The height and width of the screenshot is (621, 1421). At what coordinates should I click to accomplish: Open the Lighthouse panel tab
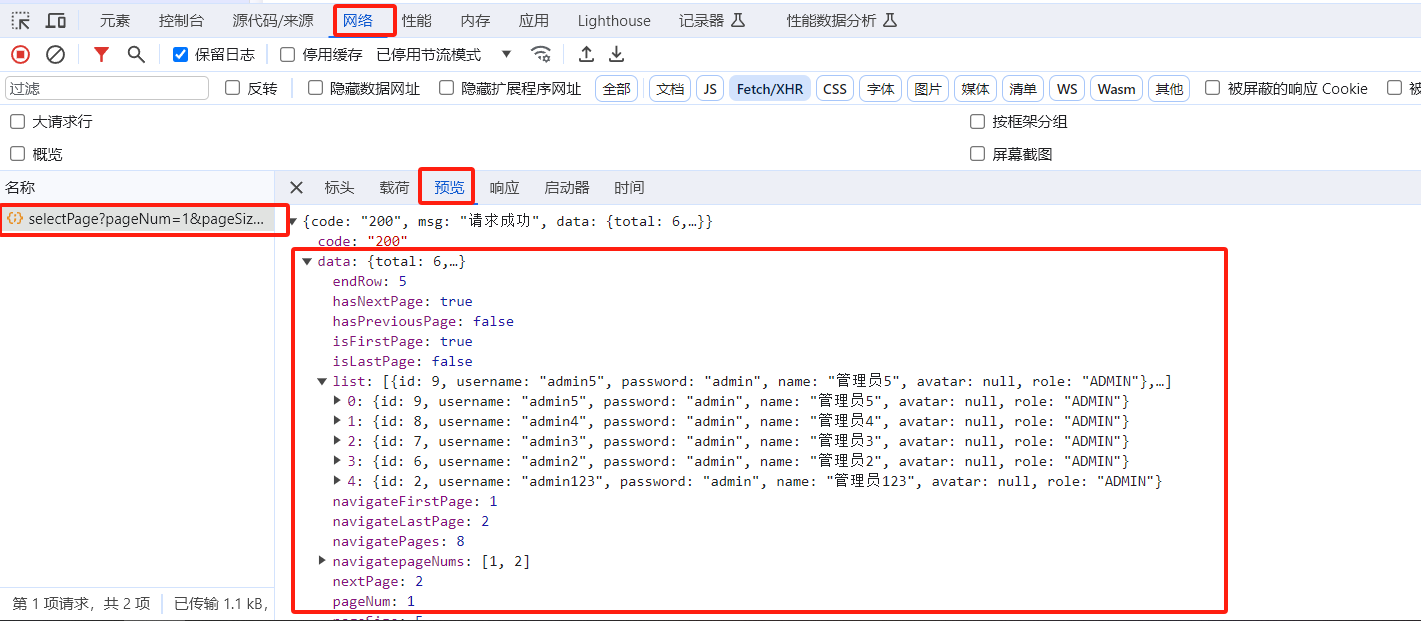coord(614,20)
